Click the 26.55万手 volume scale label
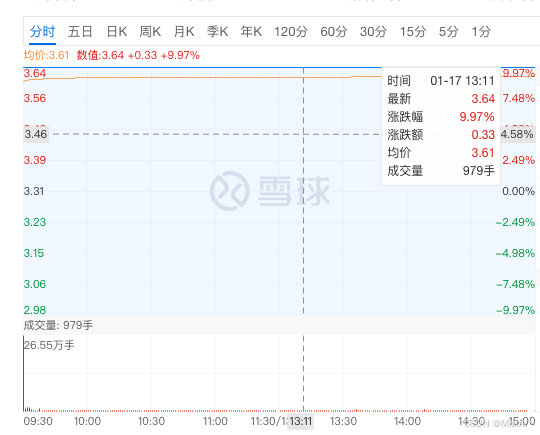The width and height of the screenshot is (540, 435). click(x=49, y=345)
